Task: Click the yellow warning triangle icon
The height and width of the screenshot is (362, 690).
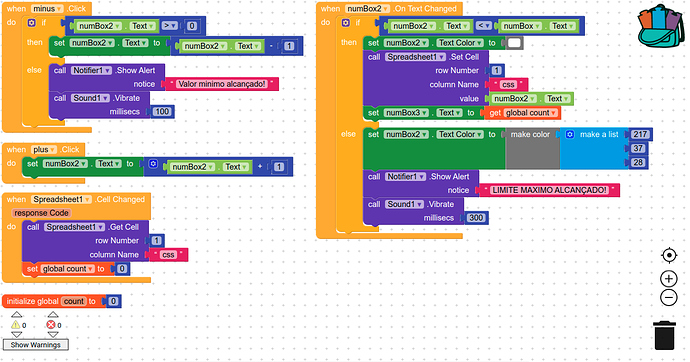Action: (x=15, y=325)
